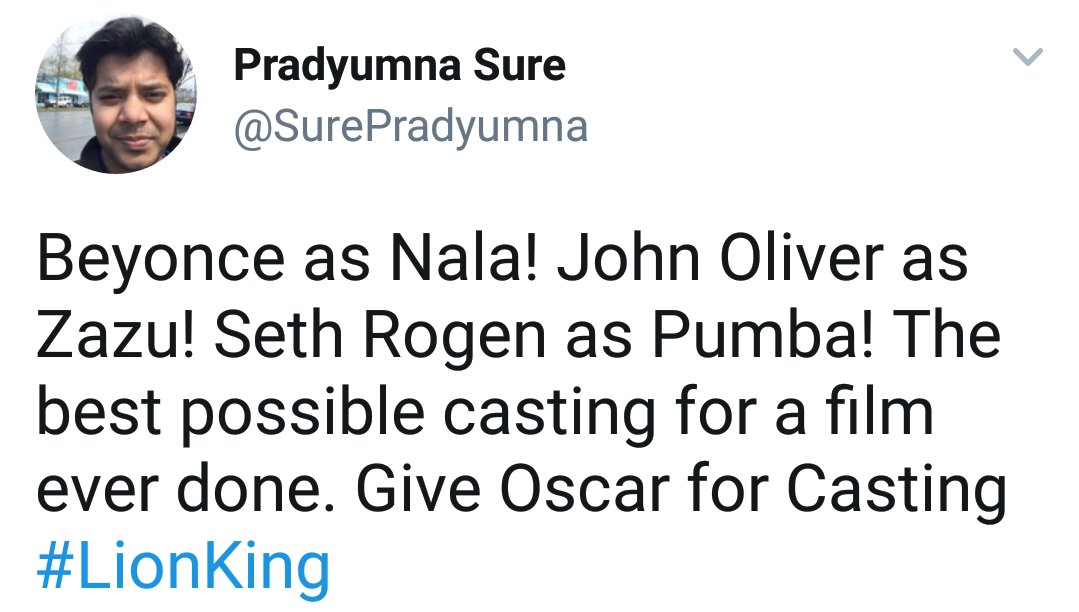
Task: Click 'Give Oscar for Casting' text
Action: click(x=681, y=489)
